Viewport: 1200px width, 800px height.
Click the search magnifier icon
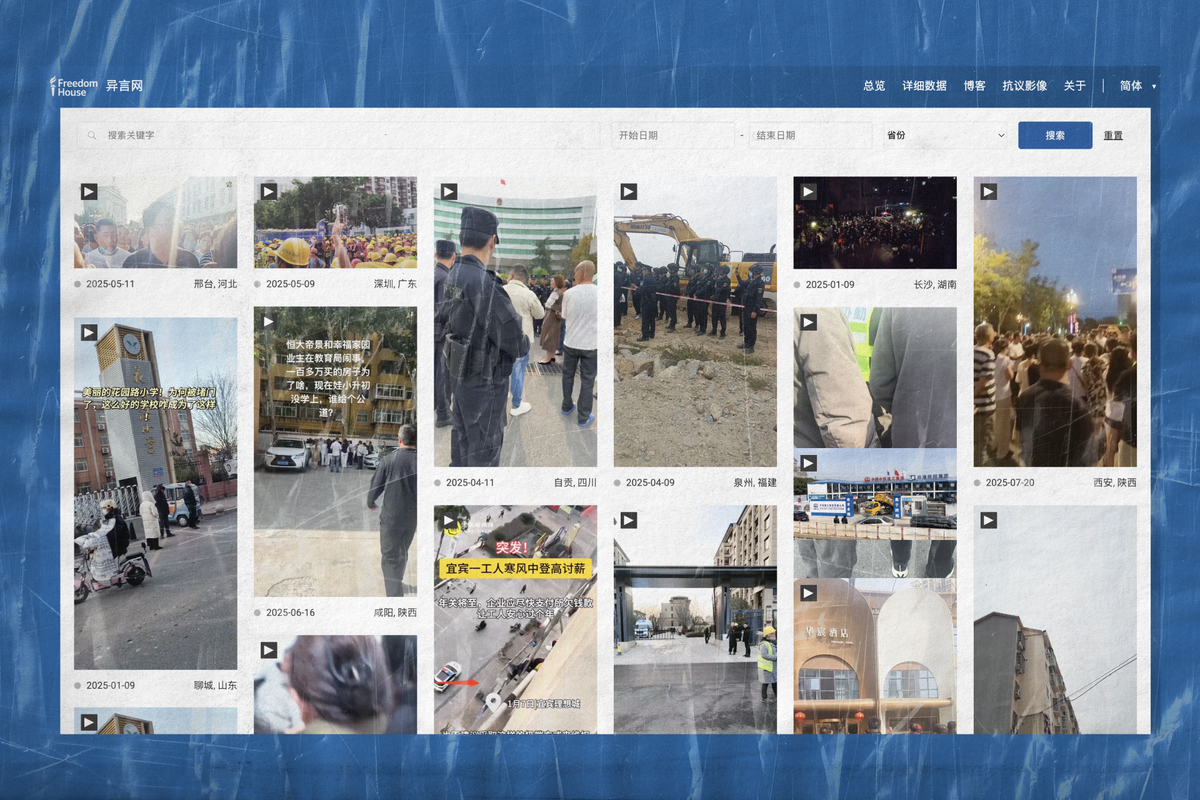point(93,136)
